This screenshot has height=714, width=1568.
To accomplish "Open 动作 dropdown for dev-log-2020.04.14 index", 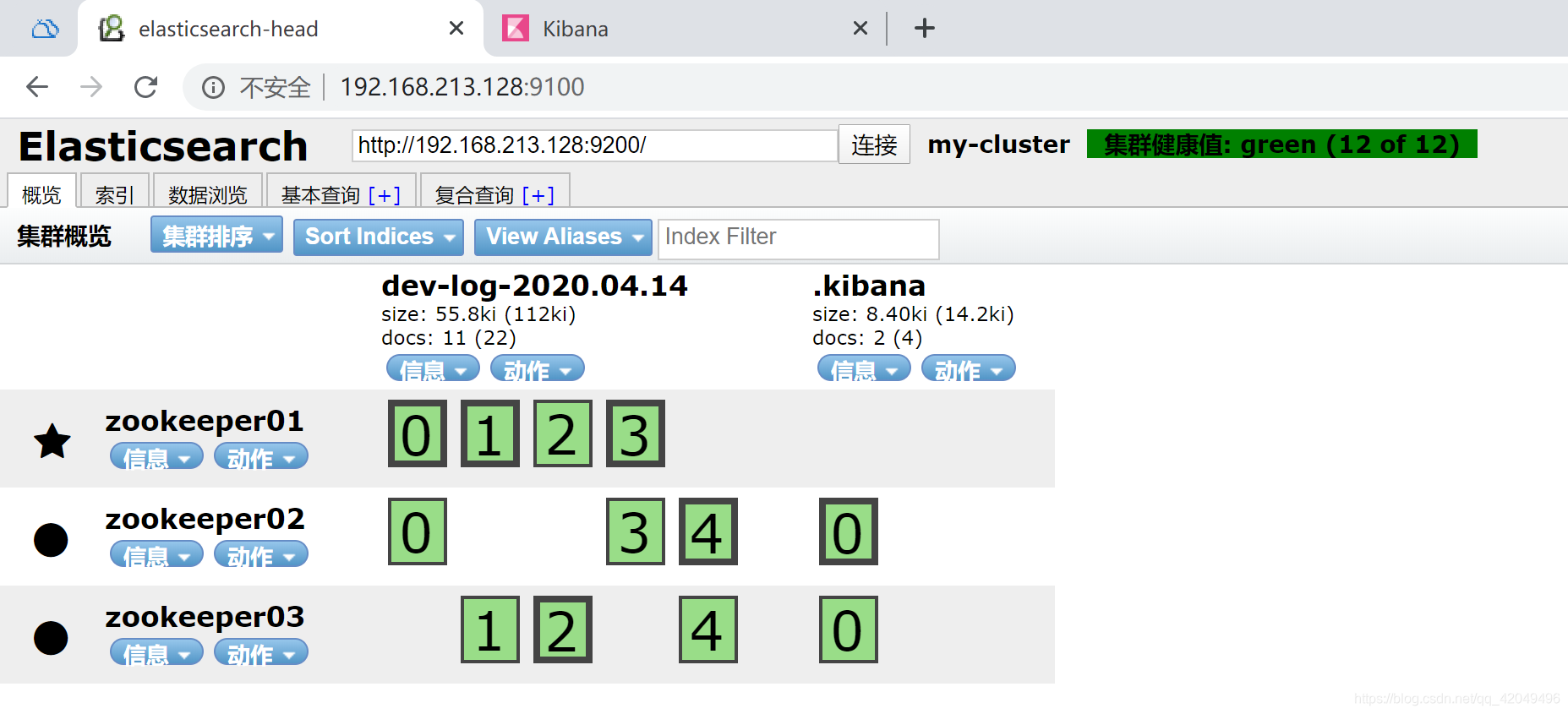I will pyautogui.click(x=538, y=368).
